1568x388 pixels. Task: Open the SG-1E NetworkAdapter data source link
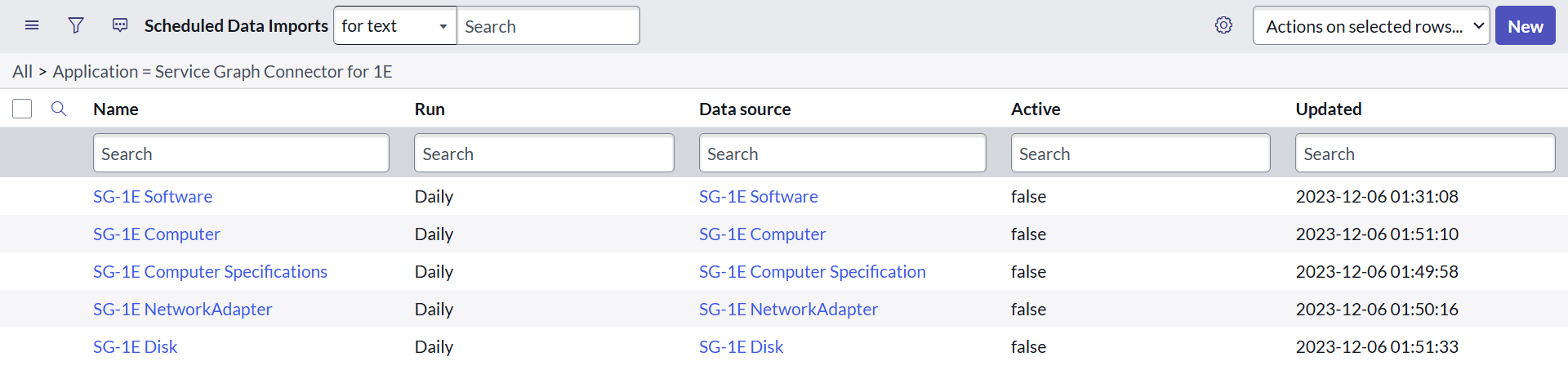click(788, 310)
